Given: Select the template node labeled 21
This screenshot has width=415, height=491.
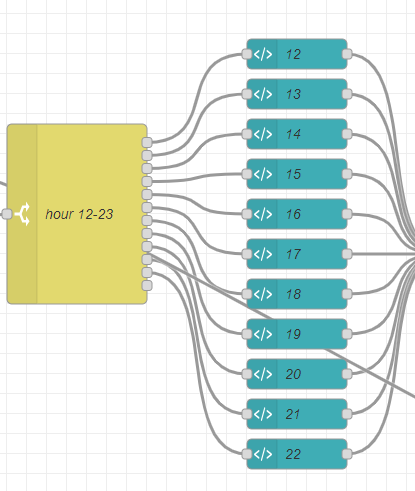Looking at the screenshot, I should (x=297, y=414).
